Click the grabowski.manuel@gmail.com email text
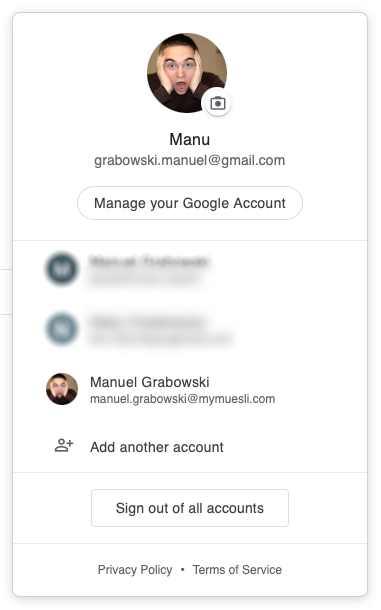 click(190, 160)
